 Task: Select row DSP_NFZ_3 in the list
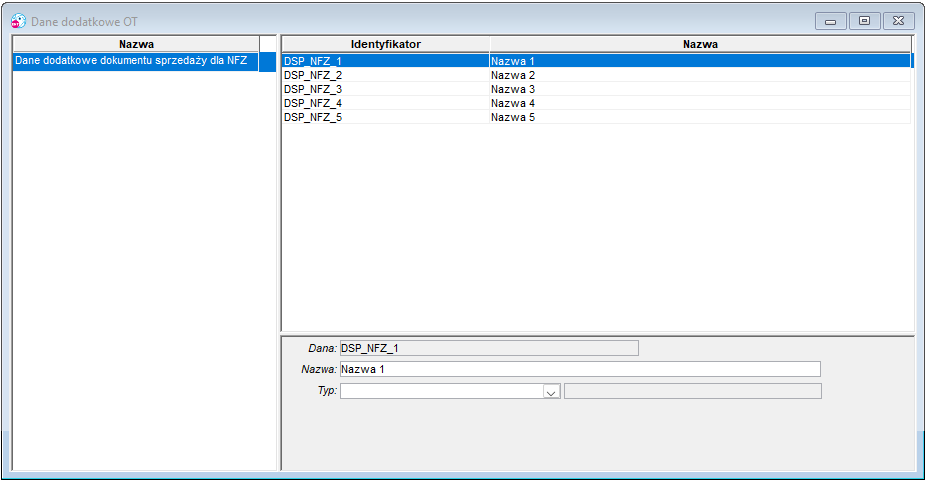596,89
